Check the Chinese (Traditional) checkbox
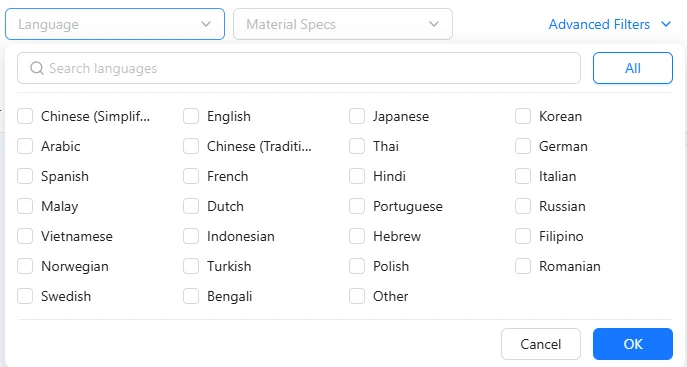Viewport: 687px width, 367px height. (x=191, y=146)
